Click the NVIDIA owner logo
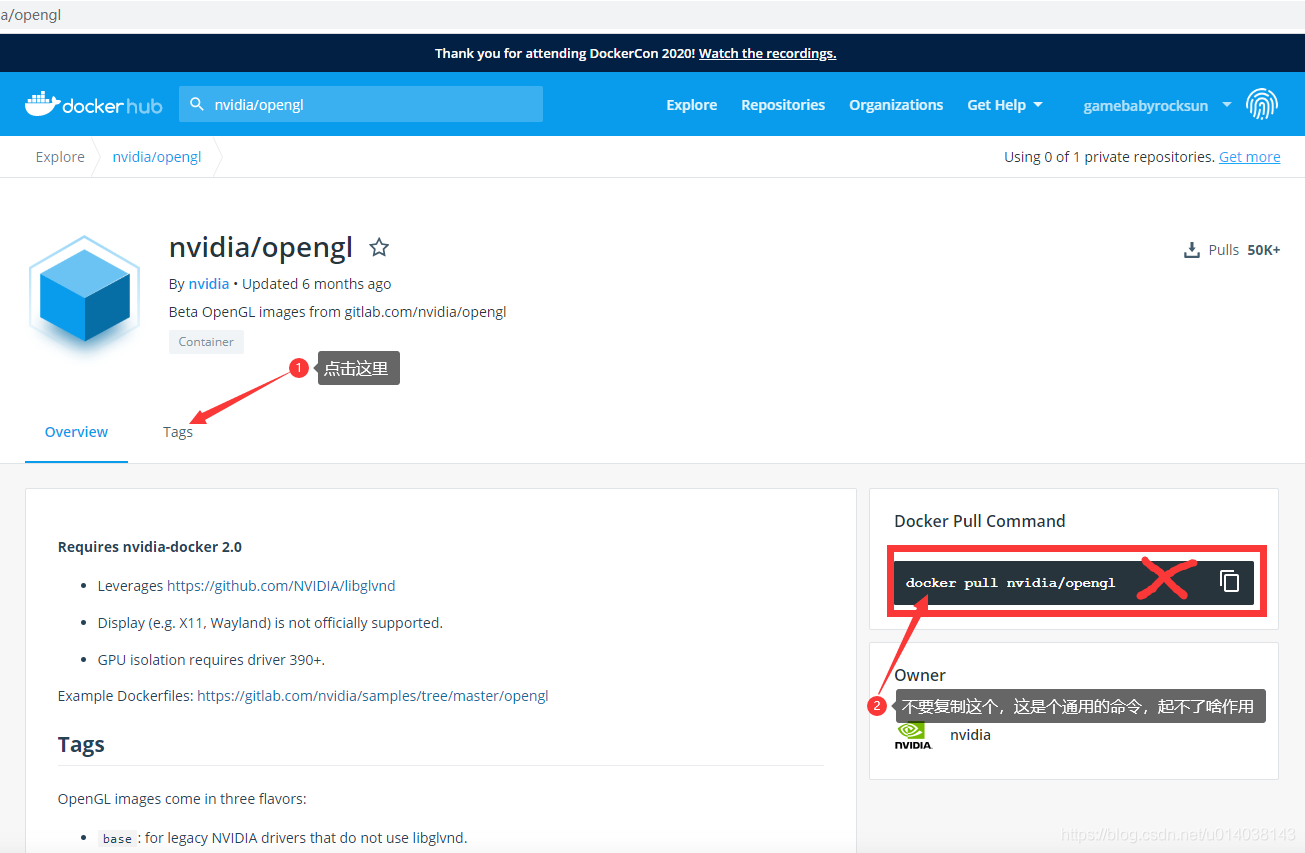 coord(913,736)
